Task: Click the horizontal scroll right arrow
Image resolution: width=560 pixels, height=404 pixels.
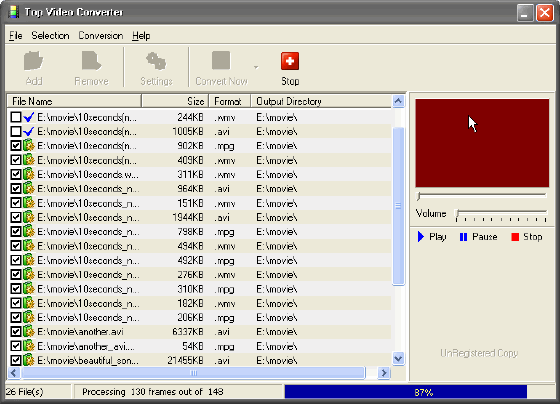Action: 384,373
